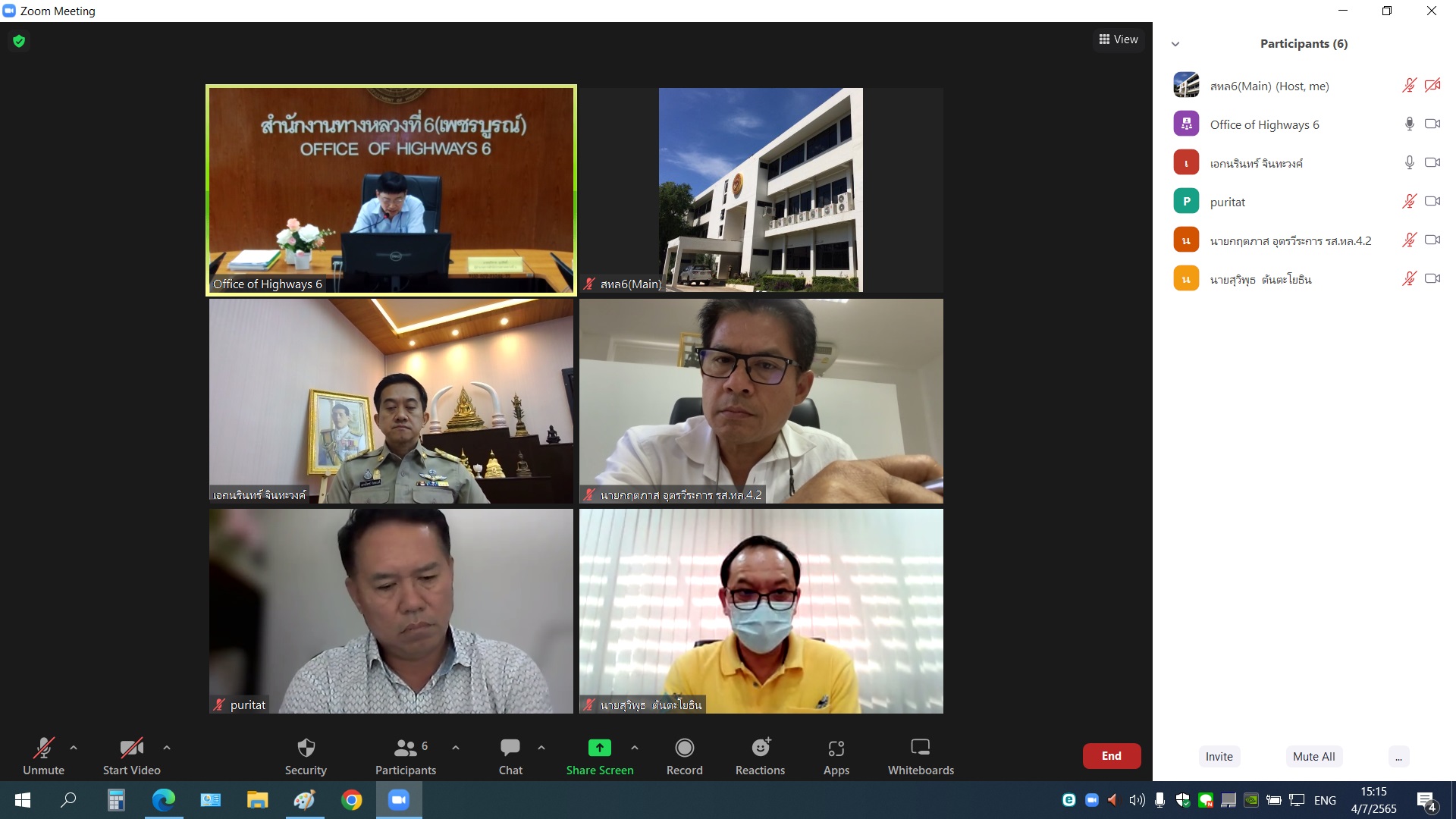Start recording with the Record button
This screenshot has height=819, width=1456.
(x=684, y=756)
